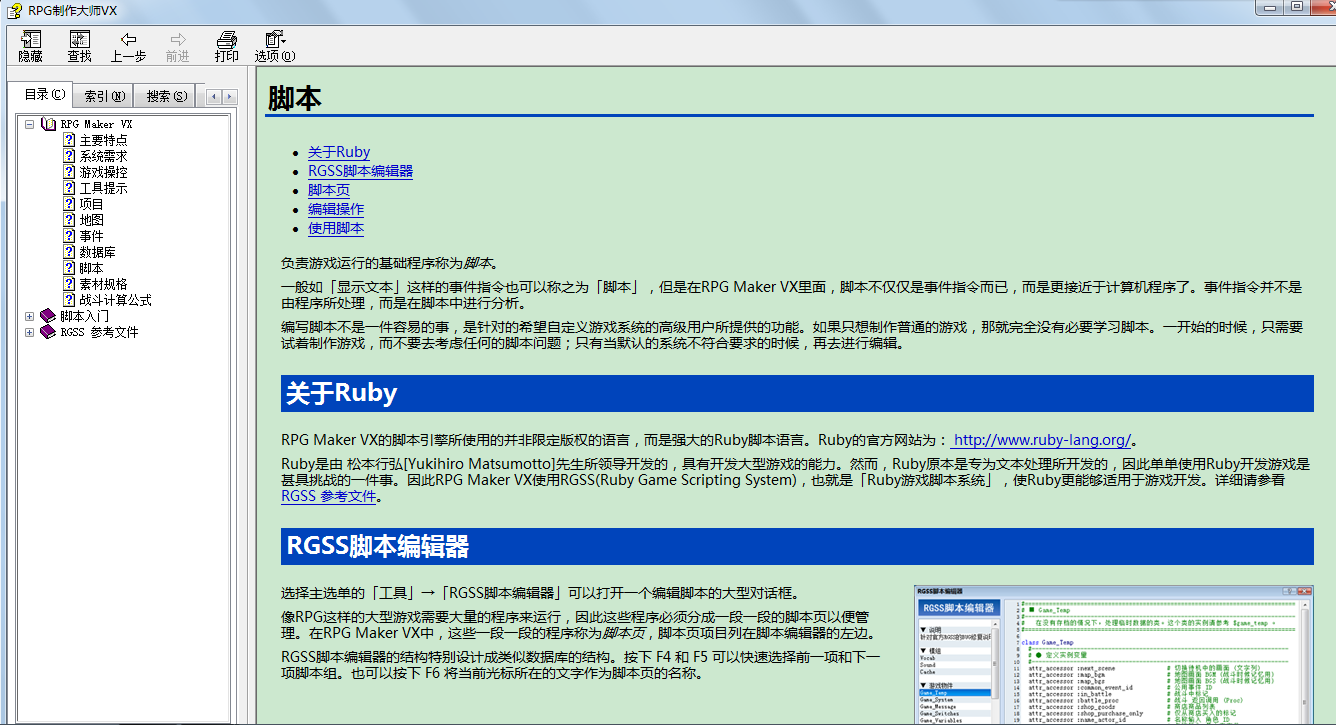Jump to the 编辑操作 anchor link

pyautogui.click(x=336, y=209)
